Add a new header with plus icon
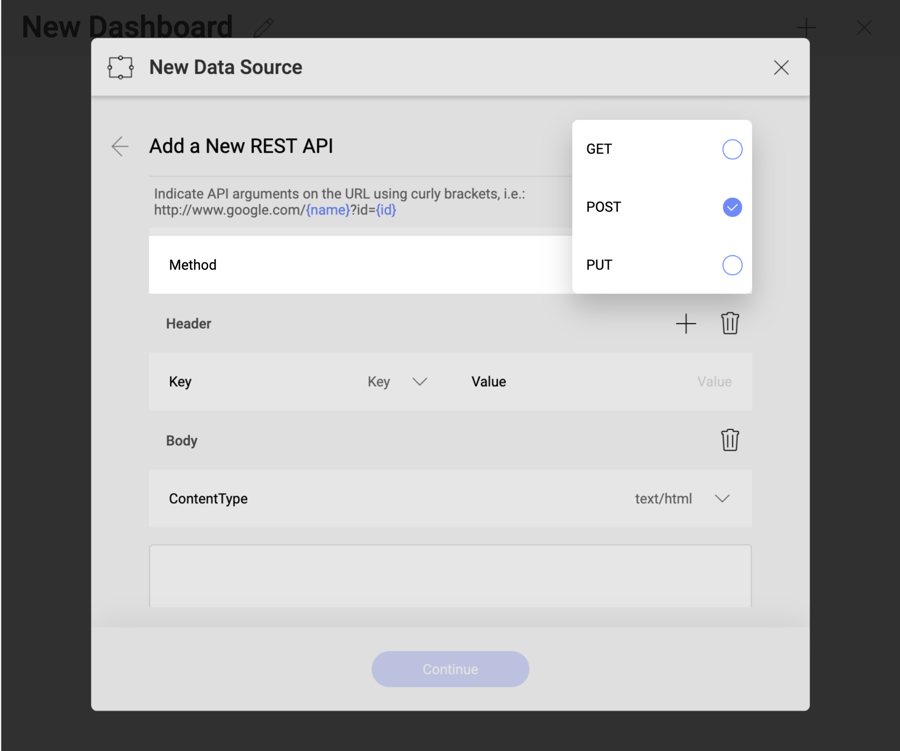 pyautogui.click(x=686, y=324)
